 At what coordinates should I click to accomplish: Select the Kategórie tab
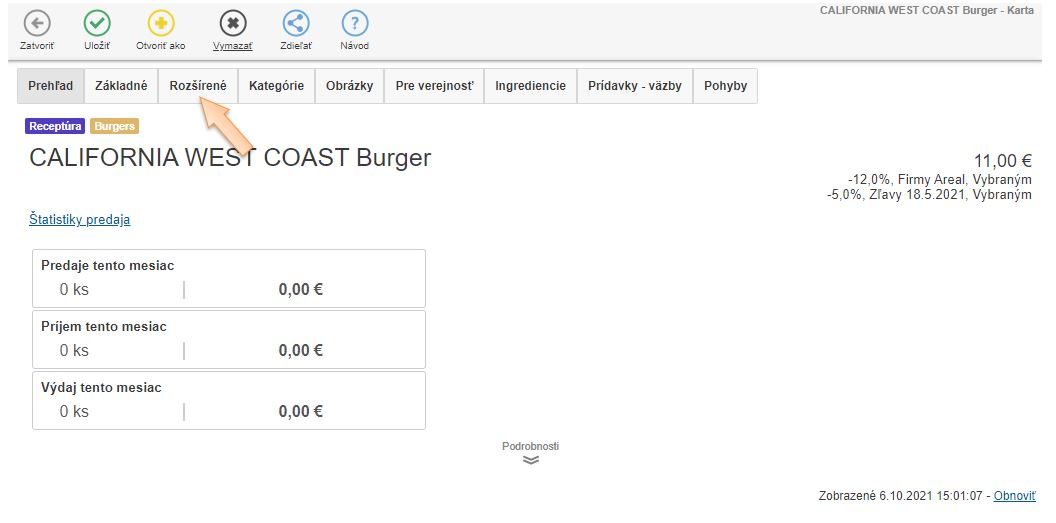pos(276,86)
